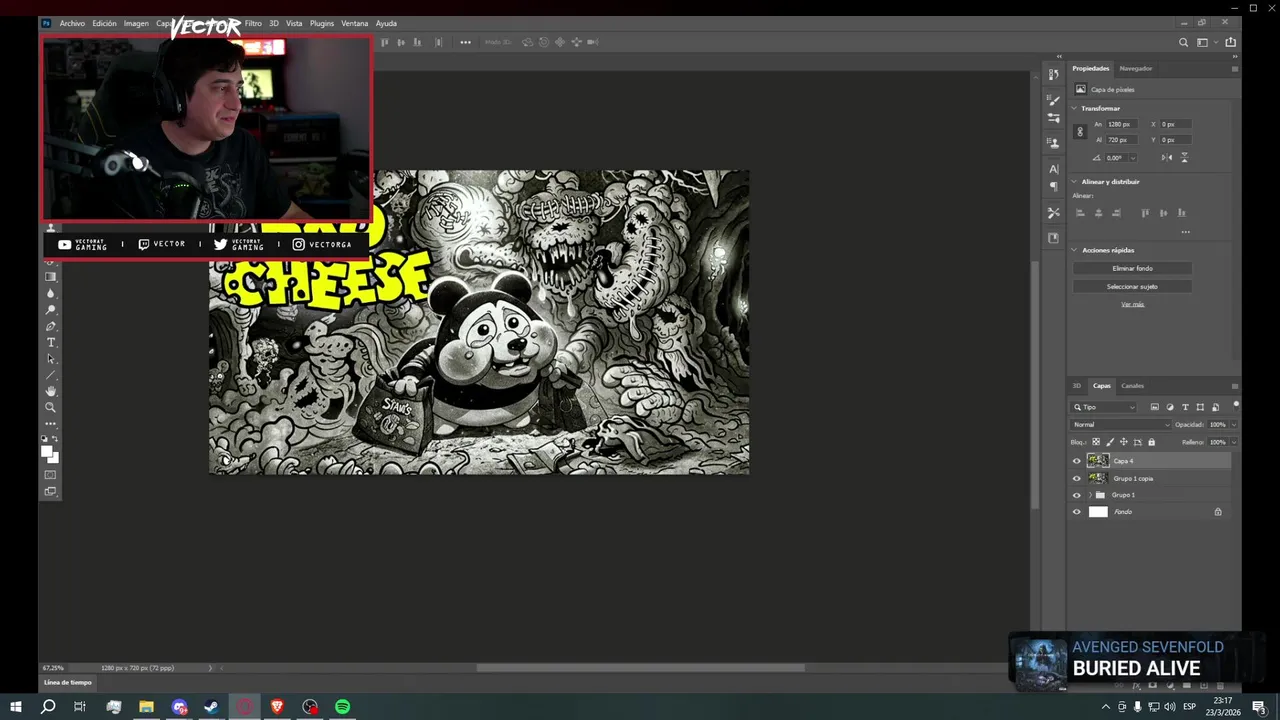Screen dimensions: 1280x720
Task: Select the Pen tool in the toolbox
Action: [50, 326]
